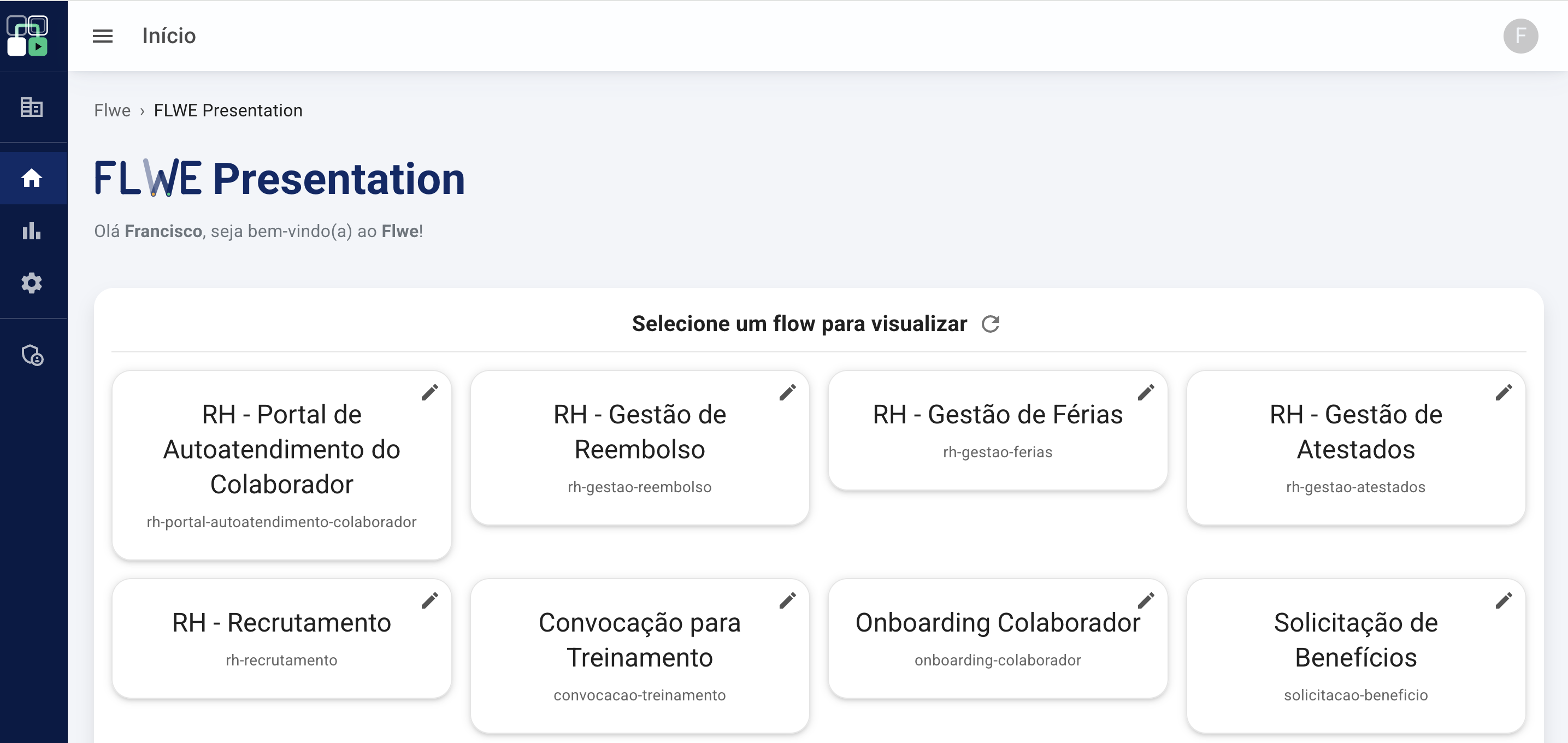Edit Solicitação de Benefícios flow pencil
The image size is (1568, 743).
tap(1504, 600)
